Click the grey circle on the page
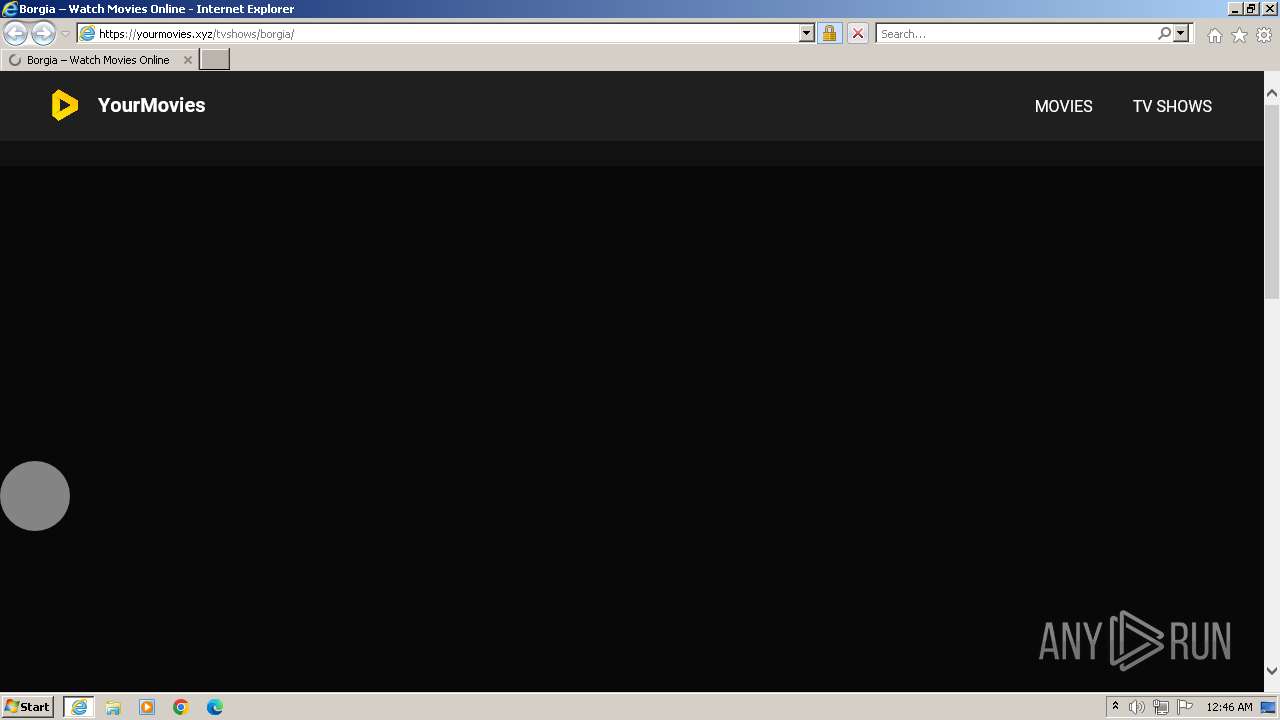 coord(35,496)
